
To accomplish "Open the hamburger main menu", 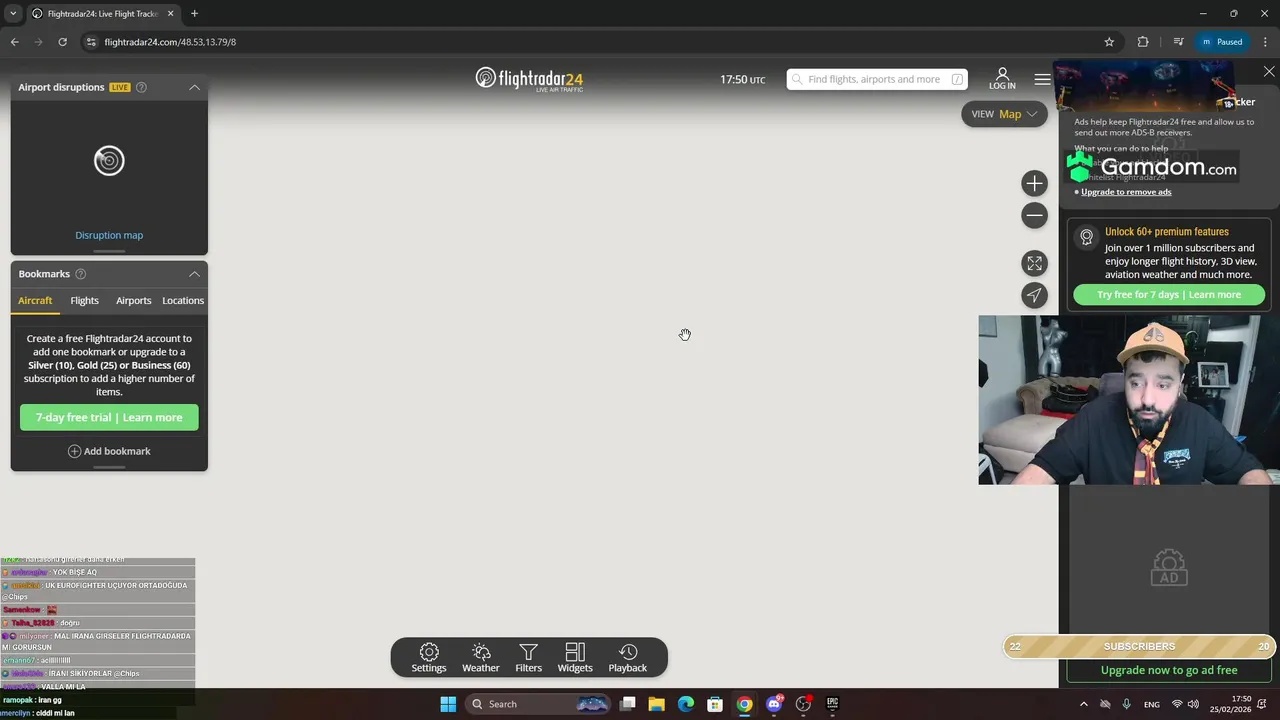I will [1042, 79].
